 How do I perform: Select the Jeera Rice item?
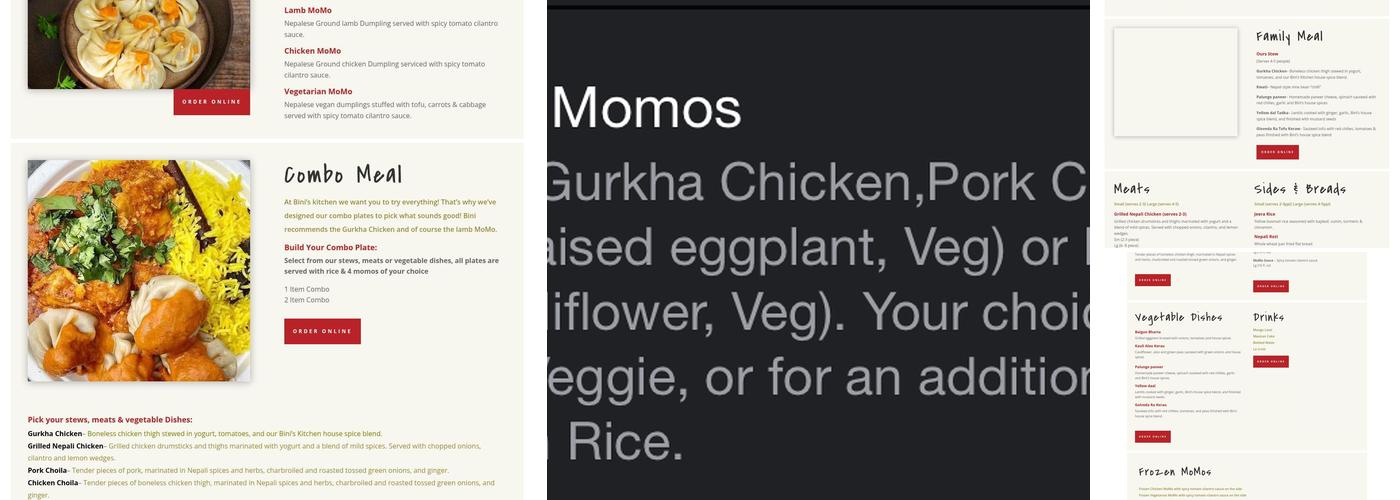pyautogui.click(x=1264, y=214)
